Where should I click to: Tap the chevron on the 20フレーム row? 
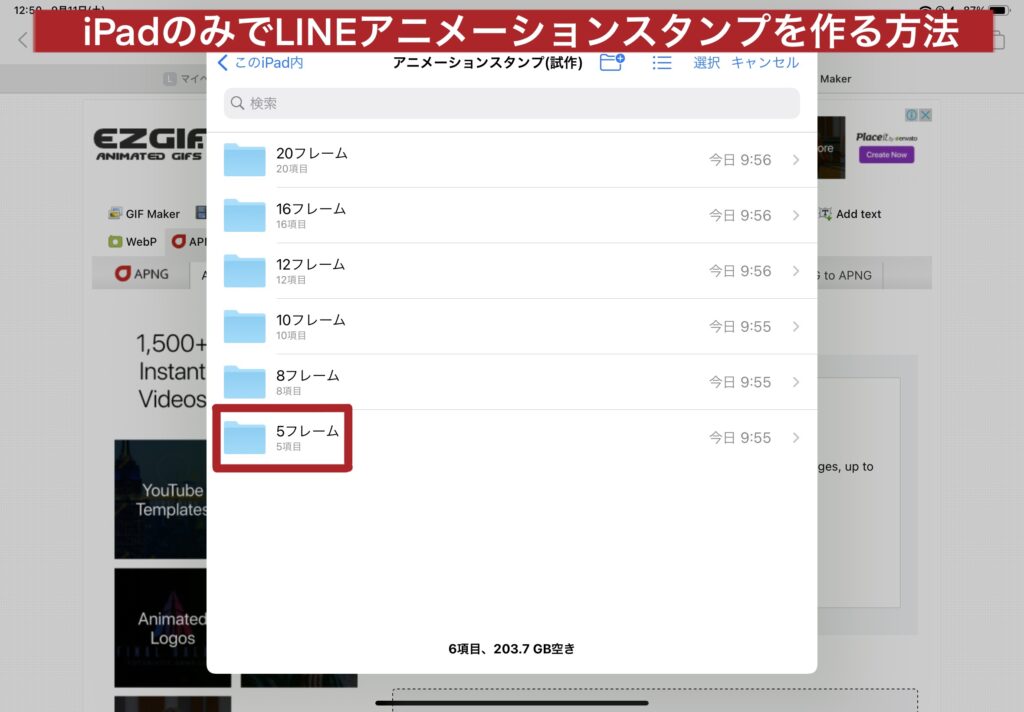click(x=795, y=160)
